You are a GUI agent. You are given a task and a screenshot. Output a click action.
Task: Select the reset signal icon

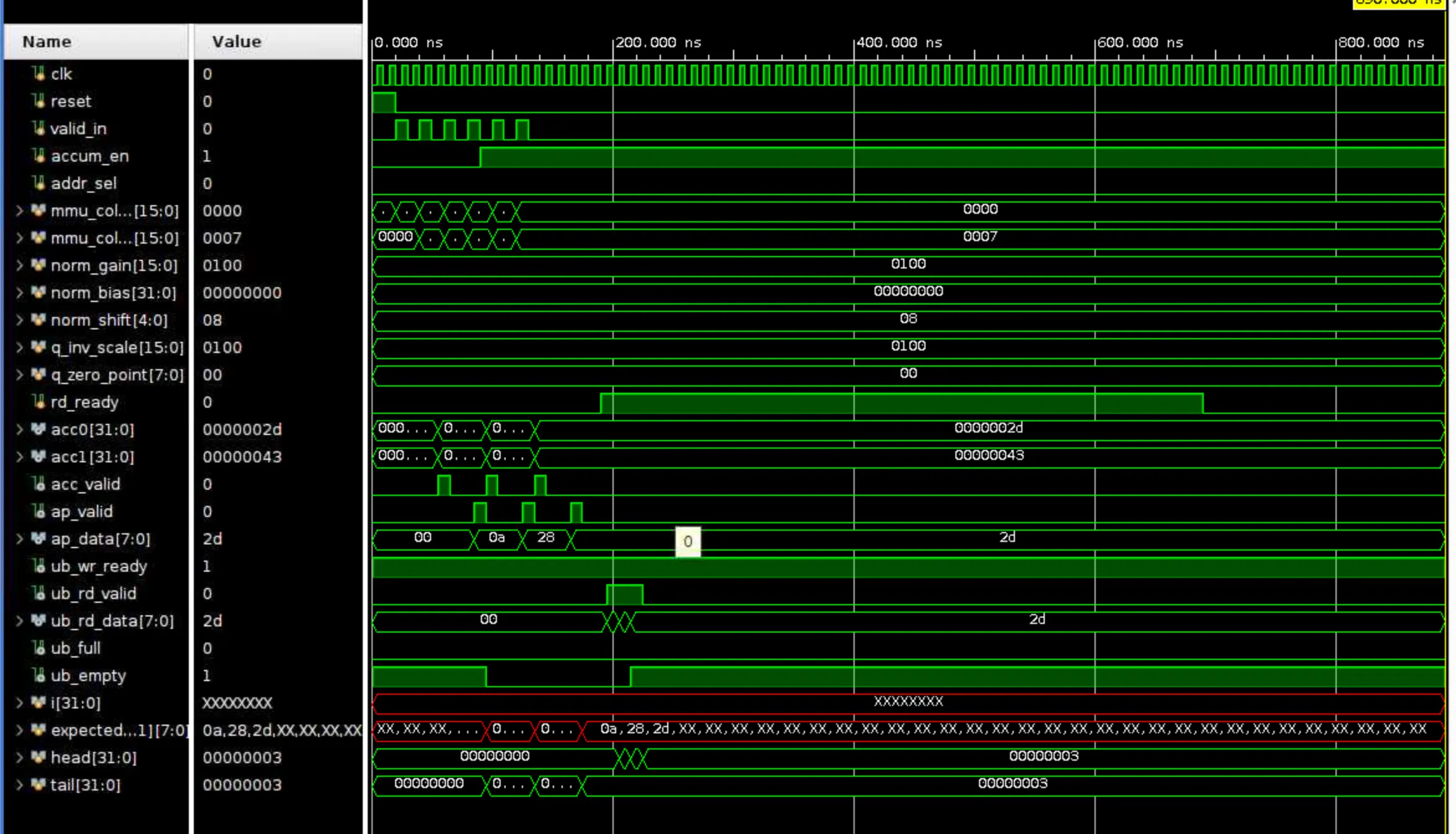point(39,101)
